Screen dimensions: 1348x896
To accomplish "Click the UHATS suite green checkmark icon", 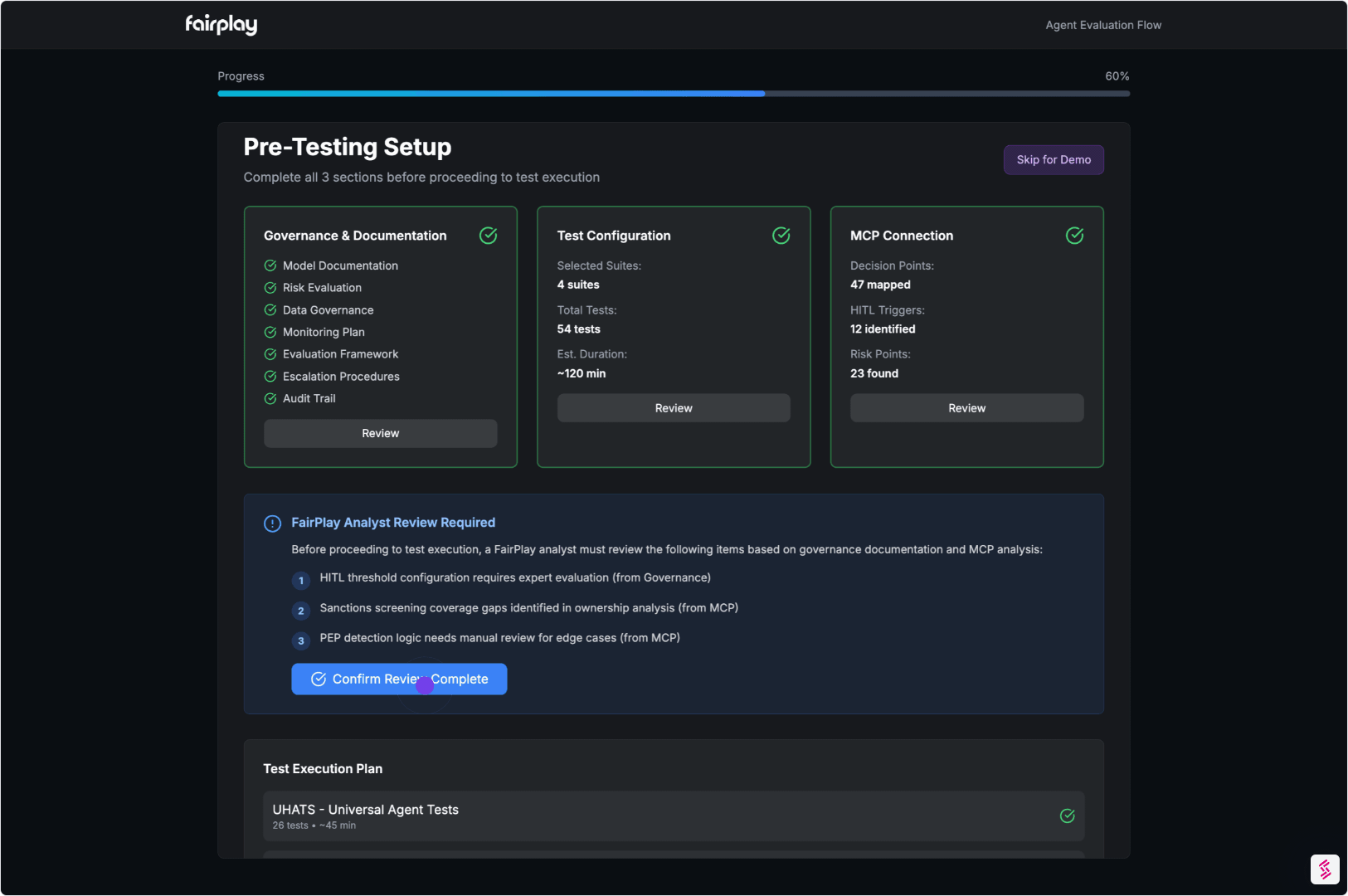I will (1067, 816).
